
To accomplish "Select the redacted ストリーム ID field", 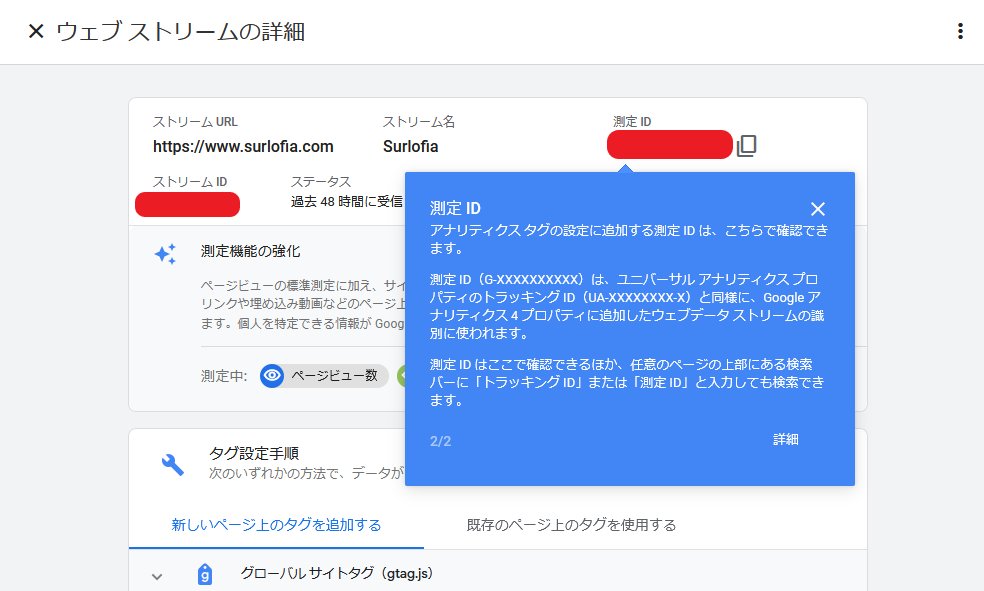I will pyautogui.click(x=187, y=204).
